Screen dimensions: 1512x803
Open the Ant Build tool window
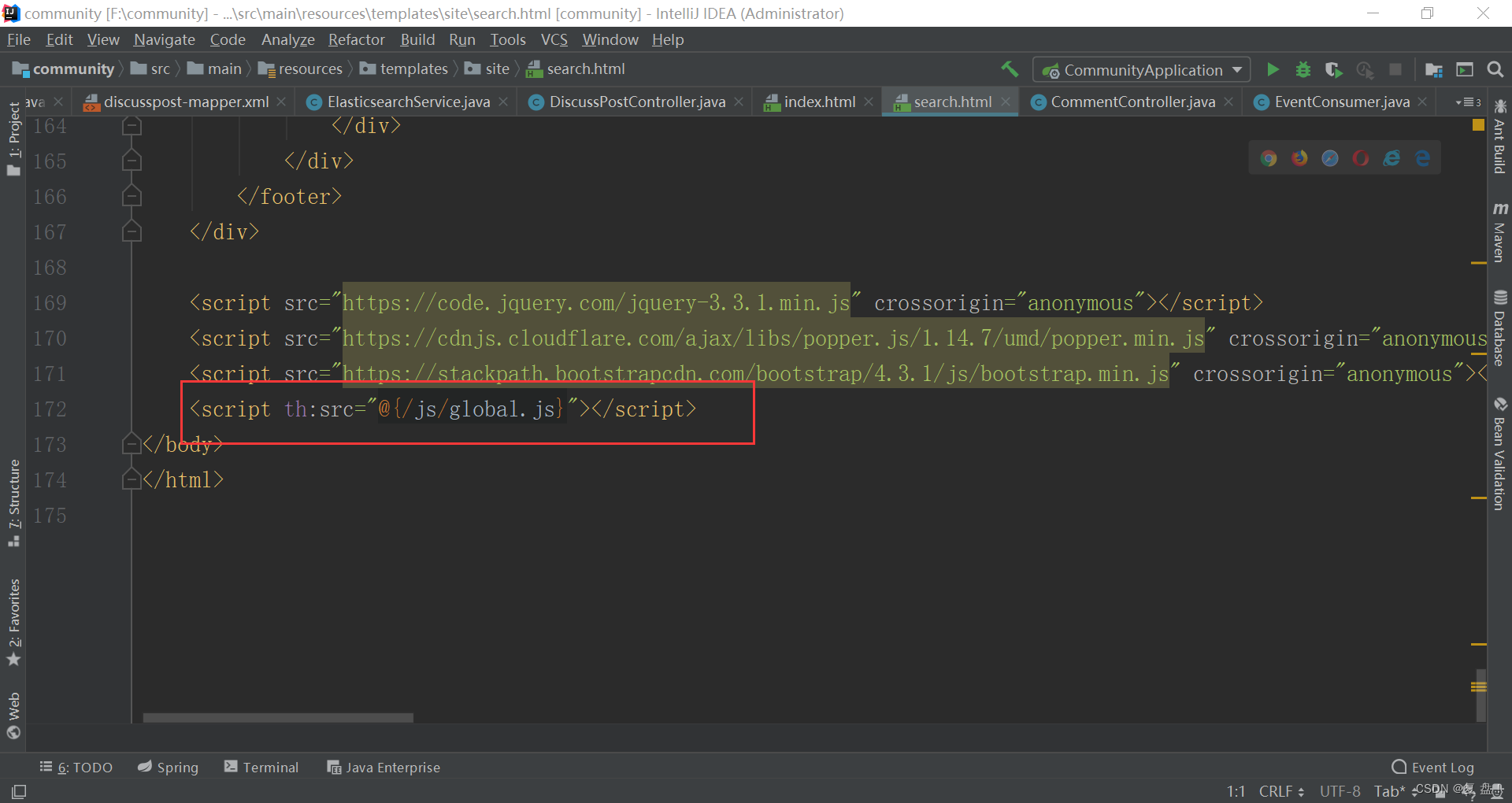(1499, 136)
